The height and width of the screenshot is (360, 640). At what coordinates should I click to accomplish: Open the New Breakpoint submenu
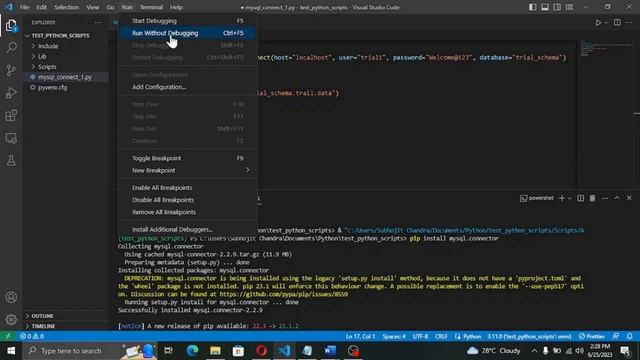point(188,170)
